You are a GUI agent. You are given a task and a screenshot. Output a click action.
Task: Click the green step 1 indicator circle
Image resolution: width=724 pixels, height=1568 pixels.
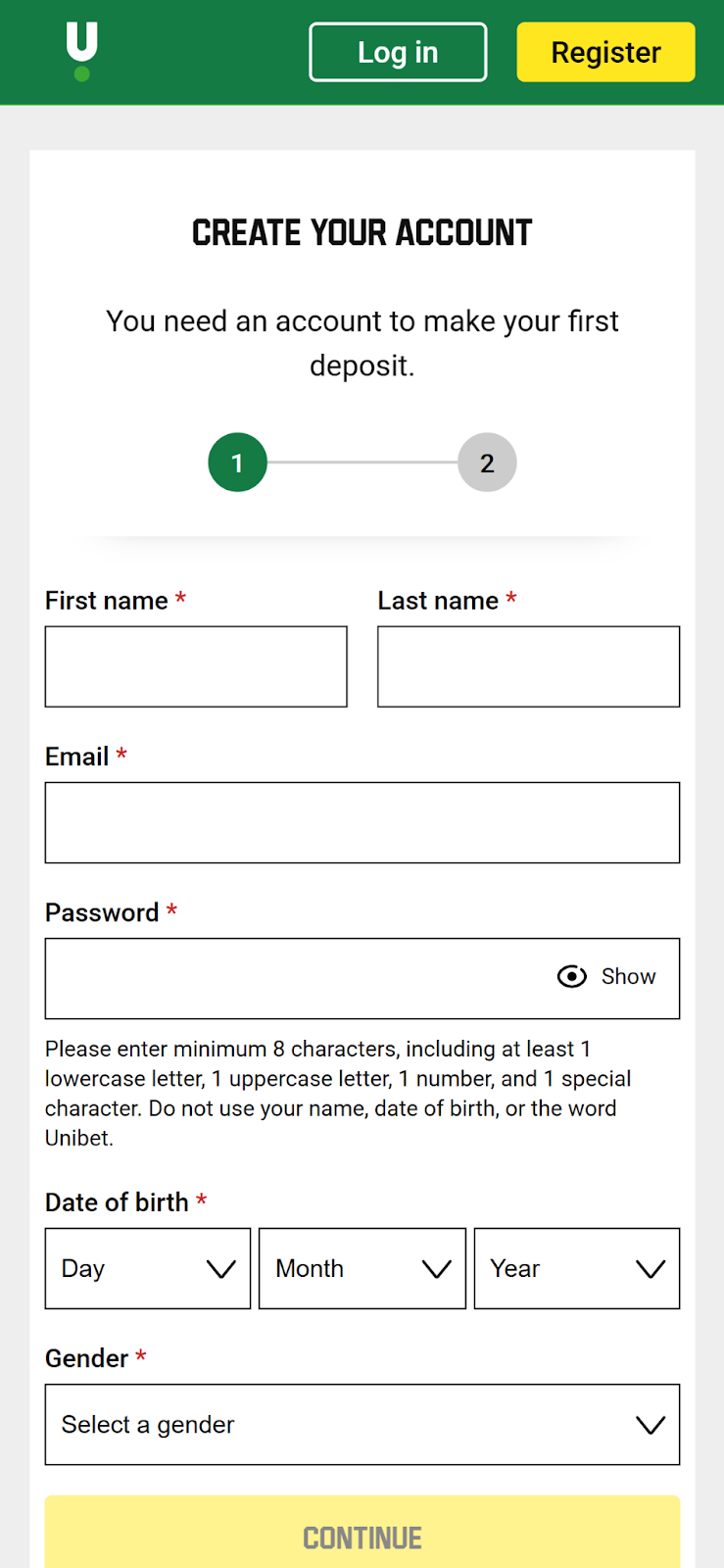(x=237, y=462)
